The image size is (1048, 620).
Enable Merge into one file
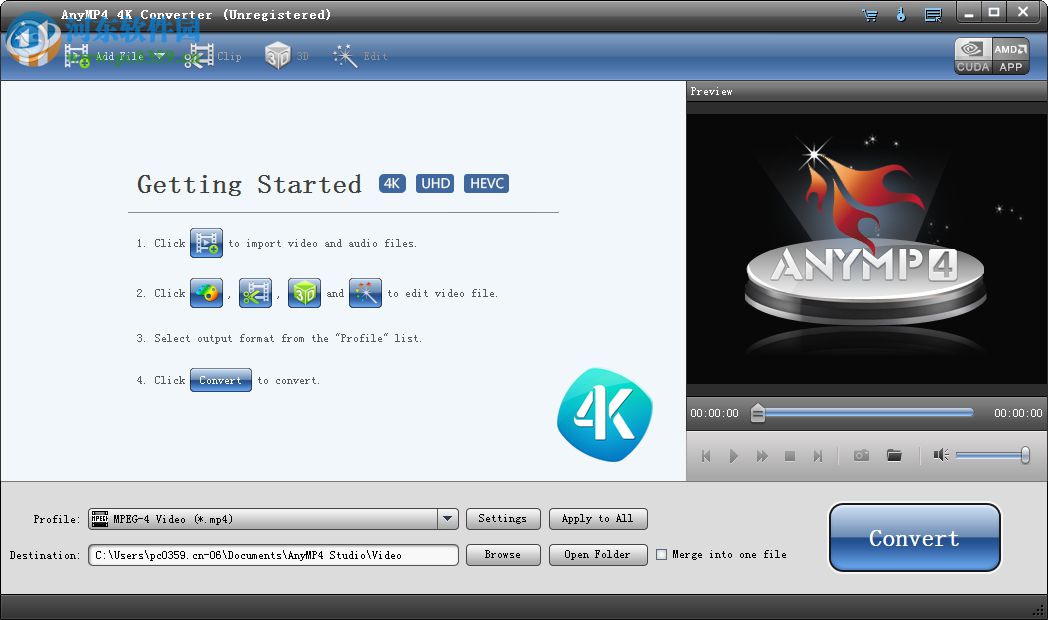coord(661,554)
